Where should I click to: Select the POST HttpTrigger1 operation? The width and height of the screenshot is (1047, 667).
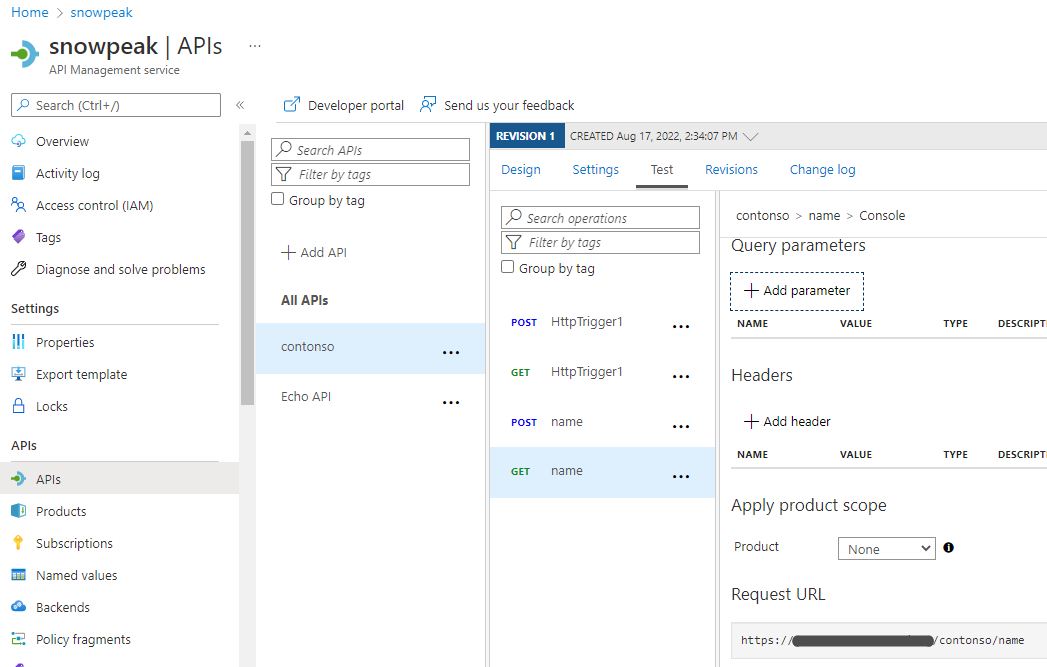[586, 322]
